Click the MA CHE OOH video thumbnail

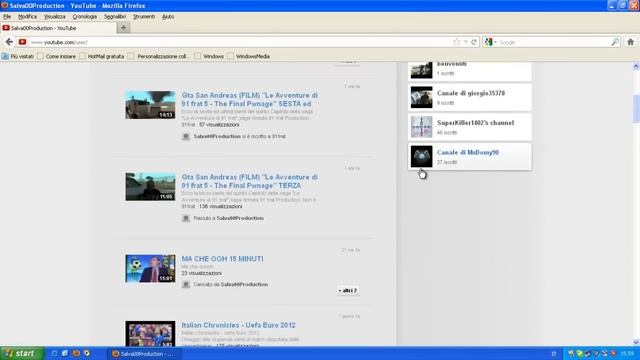[150, 269]
